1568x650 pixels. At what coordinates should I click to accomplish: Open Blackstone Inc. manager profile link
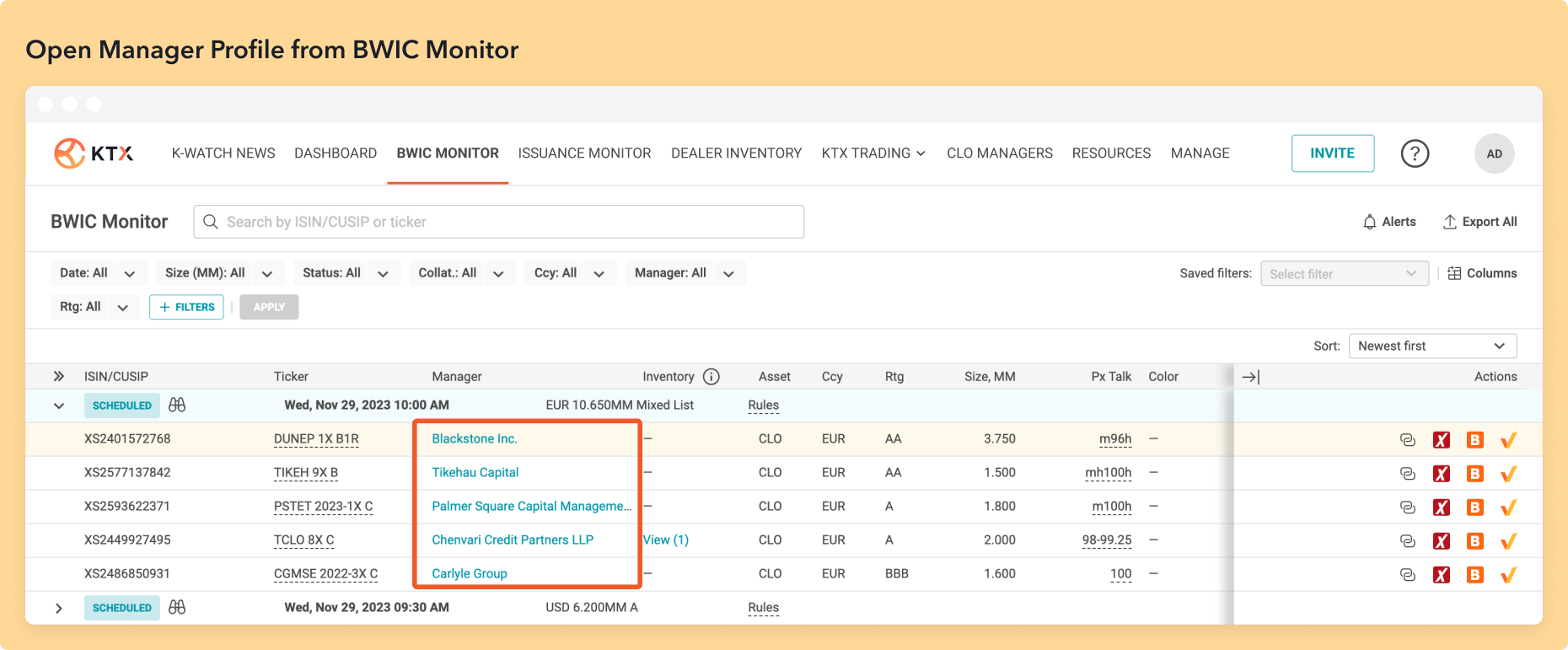click(x=475, y=439)
